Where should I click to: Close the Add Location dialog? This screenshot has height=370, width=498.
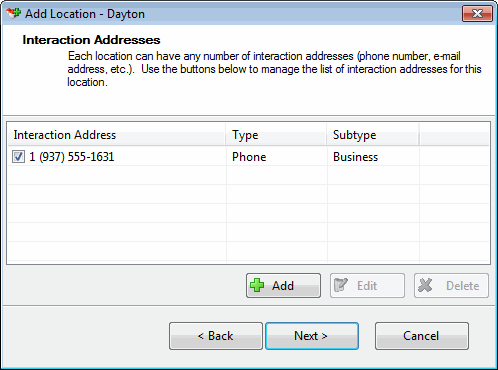(477, 14)
